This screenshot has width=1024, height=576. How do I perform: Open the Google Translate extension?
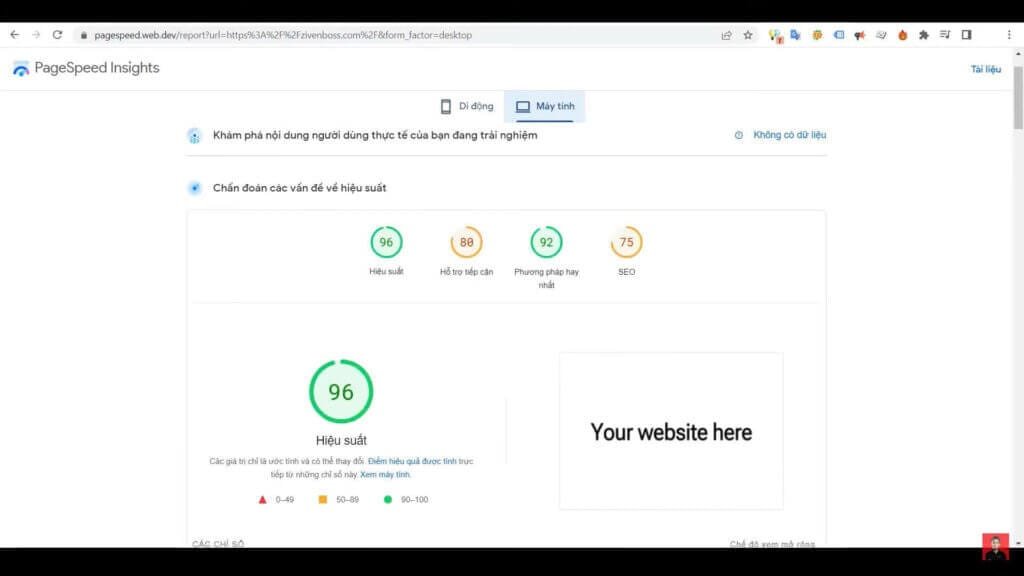(x=795, y=35)
